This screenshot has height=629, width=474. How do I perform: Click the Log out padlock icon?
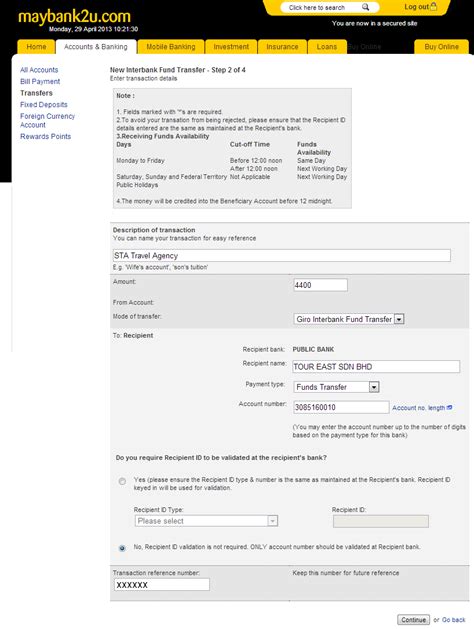[433, 6]
